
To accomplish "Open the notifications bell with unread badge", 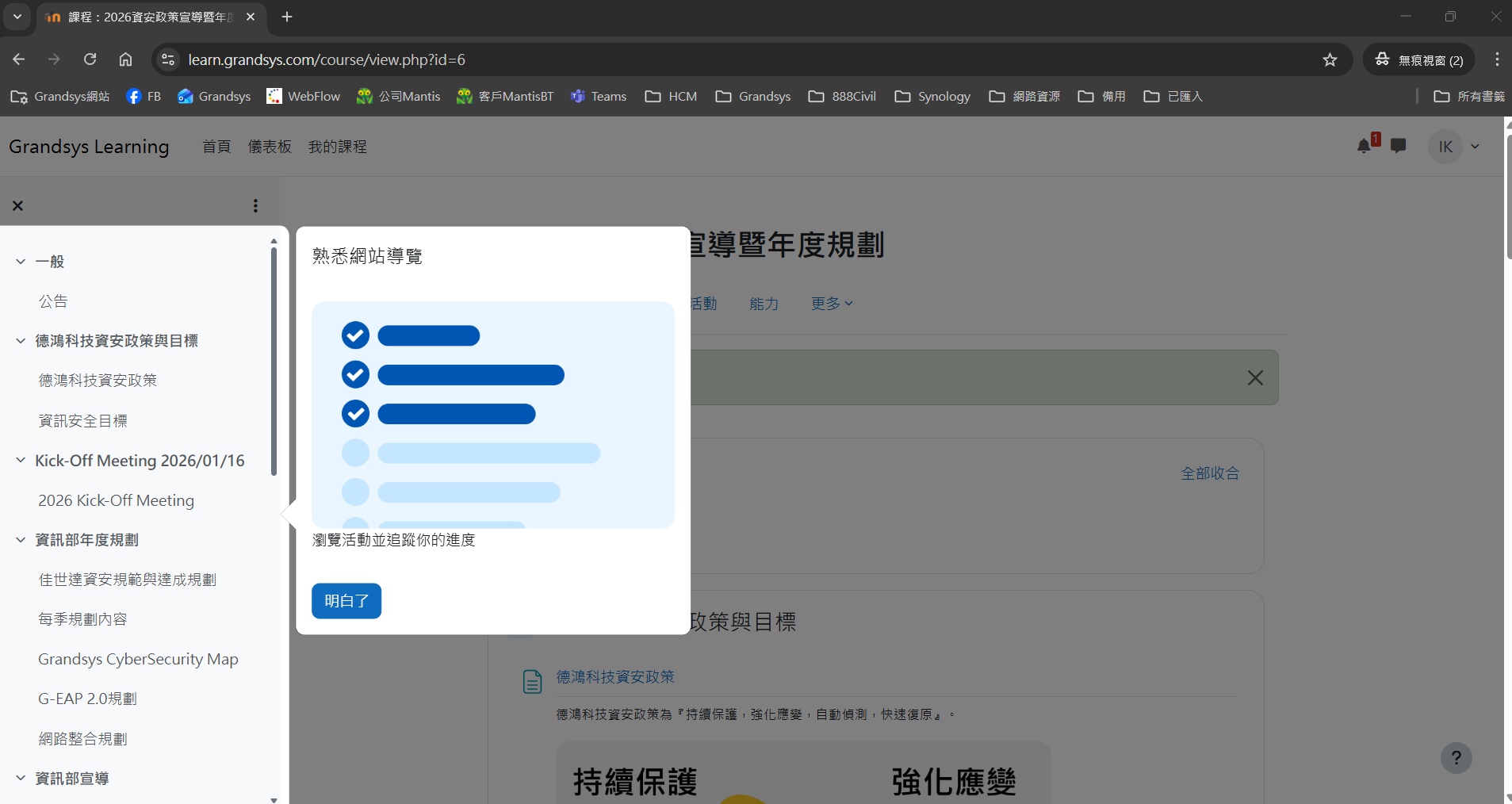I will point(1363,146).
